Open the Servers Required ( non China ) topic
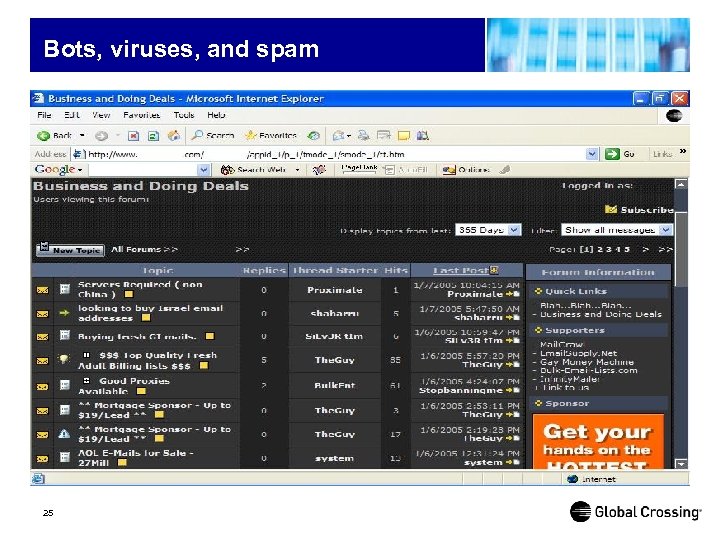 (x=140, y=289)
